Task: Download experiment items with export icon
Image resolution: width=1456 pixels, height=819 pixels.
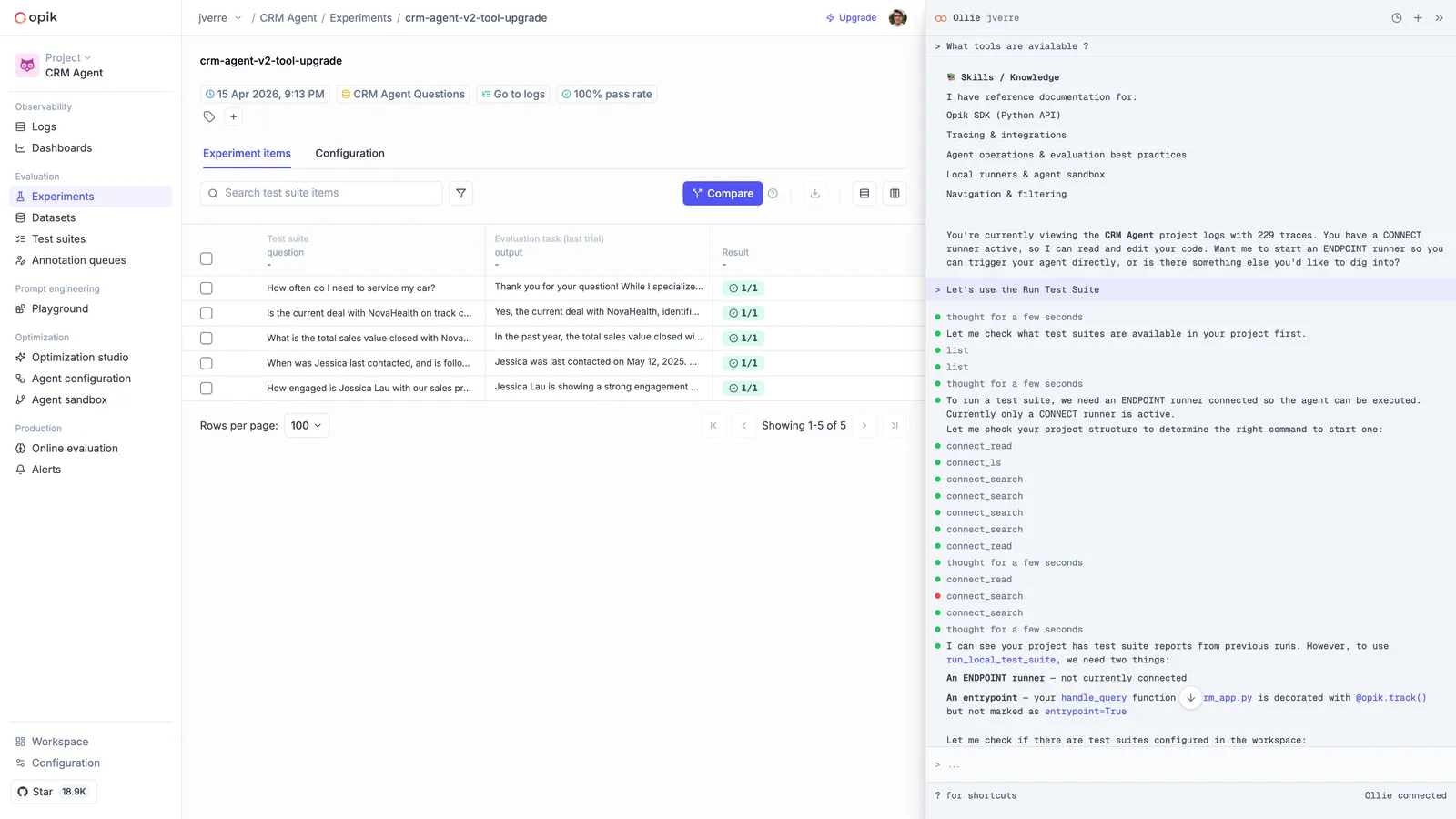Action: pos(815,193)
